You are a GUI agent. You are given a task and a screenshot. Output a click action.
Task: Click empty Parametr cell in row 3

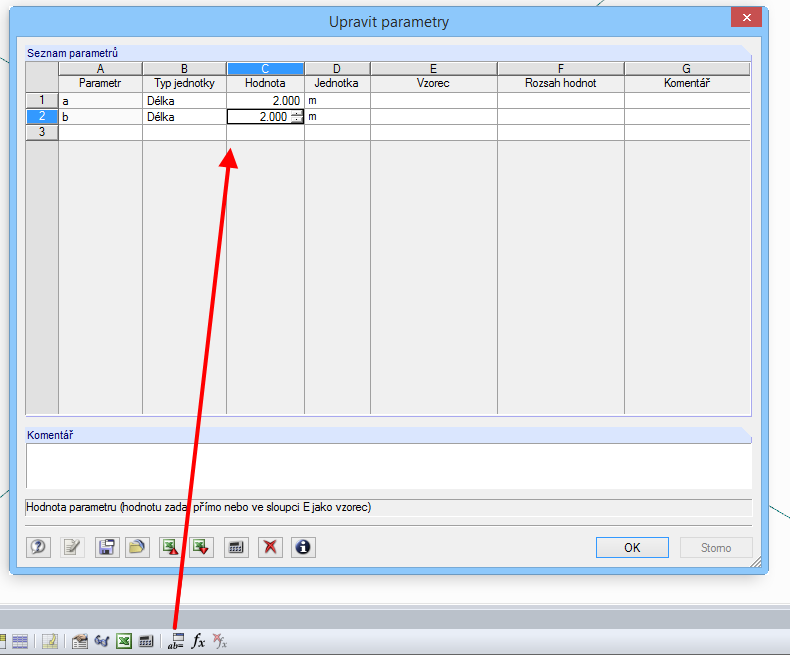(x=100, y=133)
